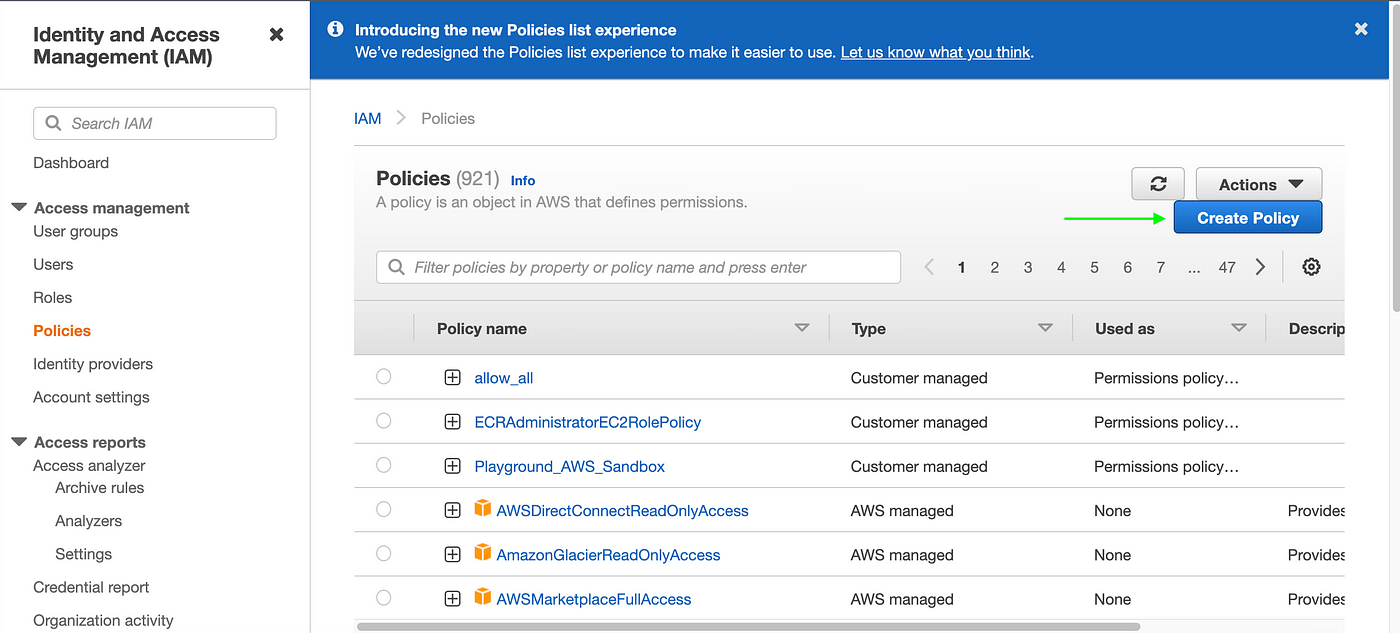The height and width of the screenshot is (633, 1400).
Task: Open User groups in the sidebar
Action: point(76,231)
